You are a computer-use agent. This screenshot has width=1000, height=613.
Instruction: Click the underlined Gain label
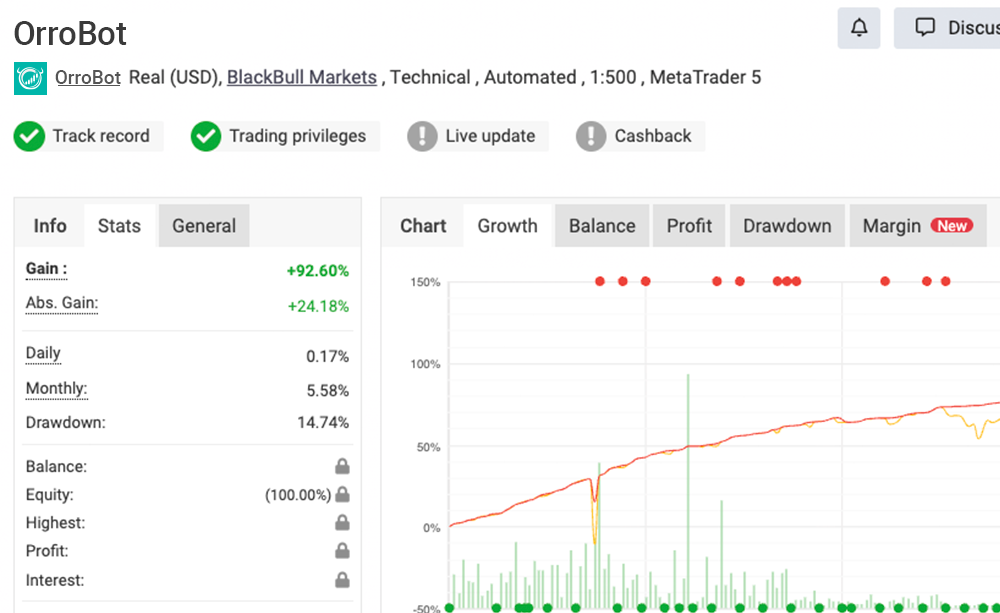[x=46, y=269]
